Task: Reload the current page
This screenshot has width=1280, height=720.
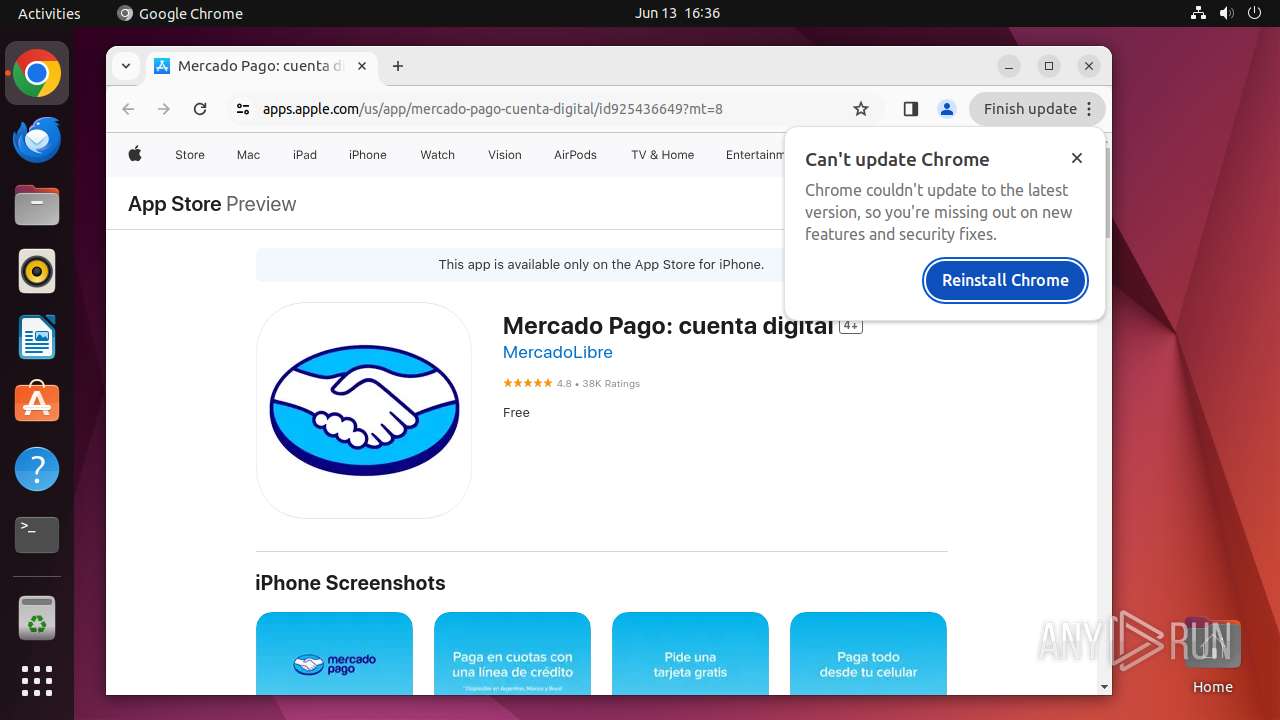Action: pyautogui.click(x=200, y=109)
